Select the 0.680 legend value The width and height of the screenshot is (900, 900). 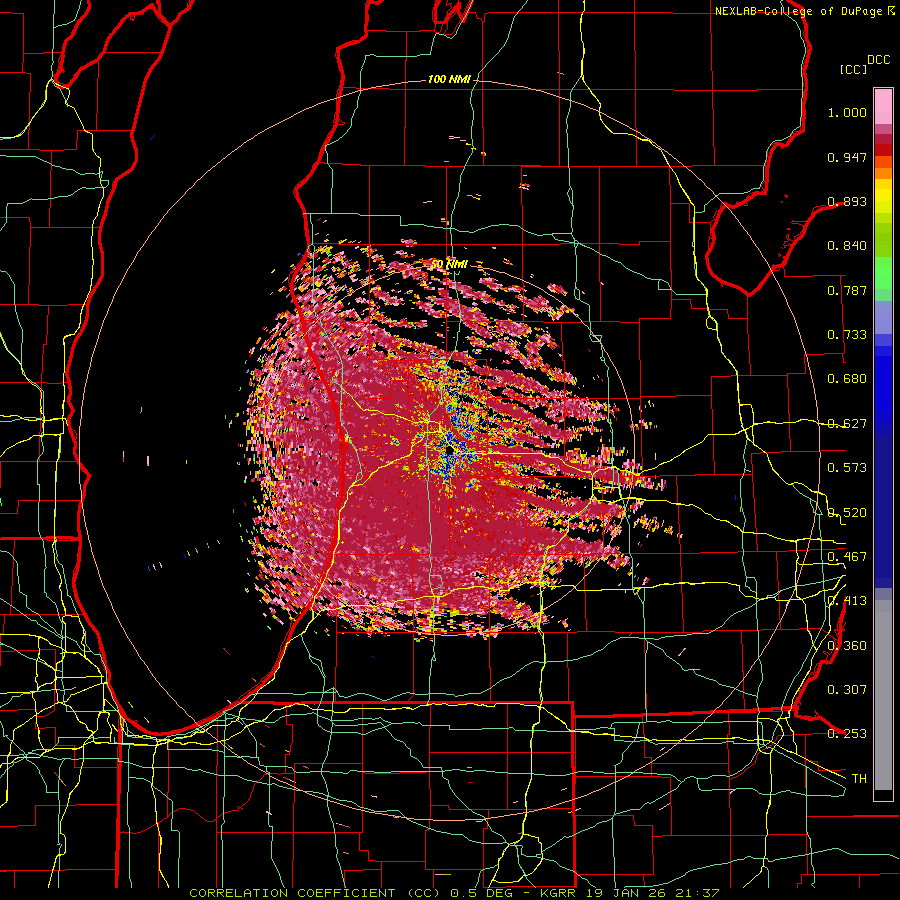pyautogui.click(x=847, y=379)
